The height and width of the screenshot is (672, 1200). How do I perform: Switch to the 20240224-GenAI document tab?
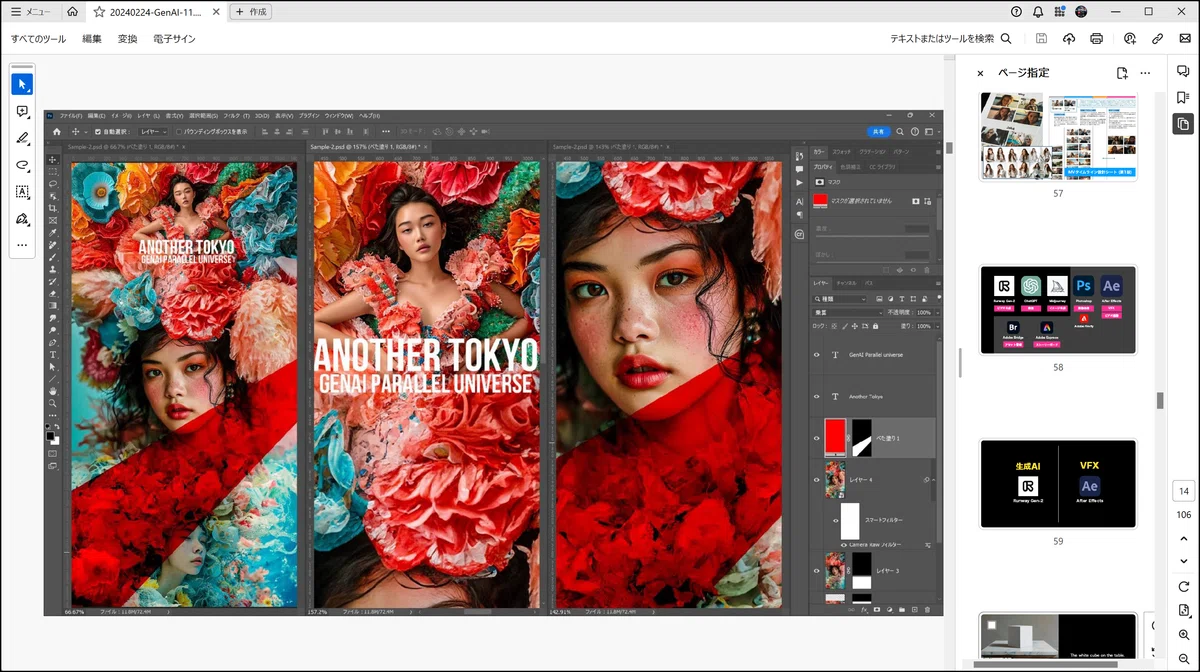[155, 12]
